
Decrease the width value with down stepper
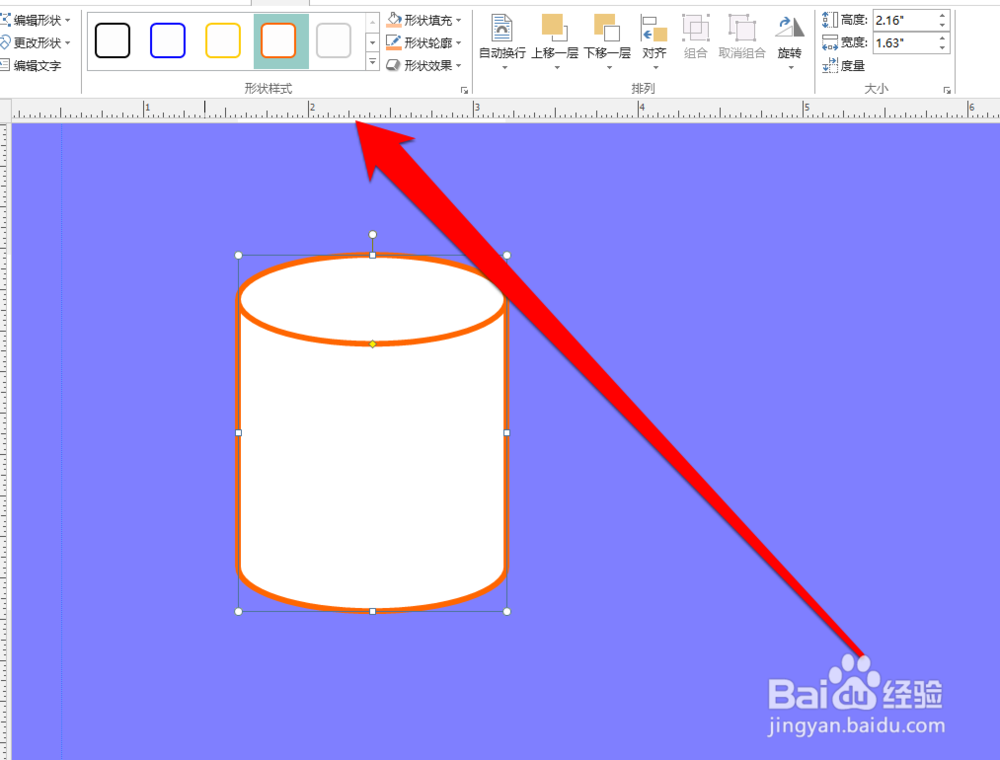click(x=942, y=48)
